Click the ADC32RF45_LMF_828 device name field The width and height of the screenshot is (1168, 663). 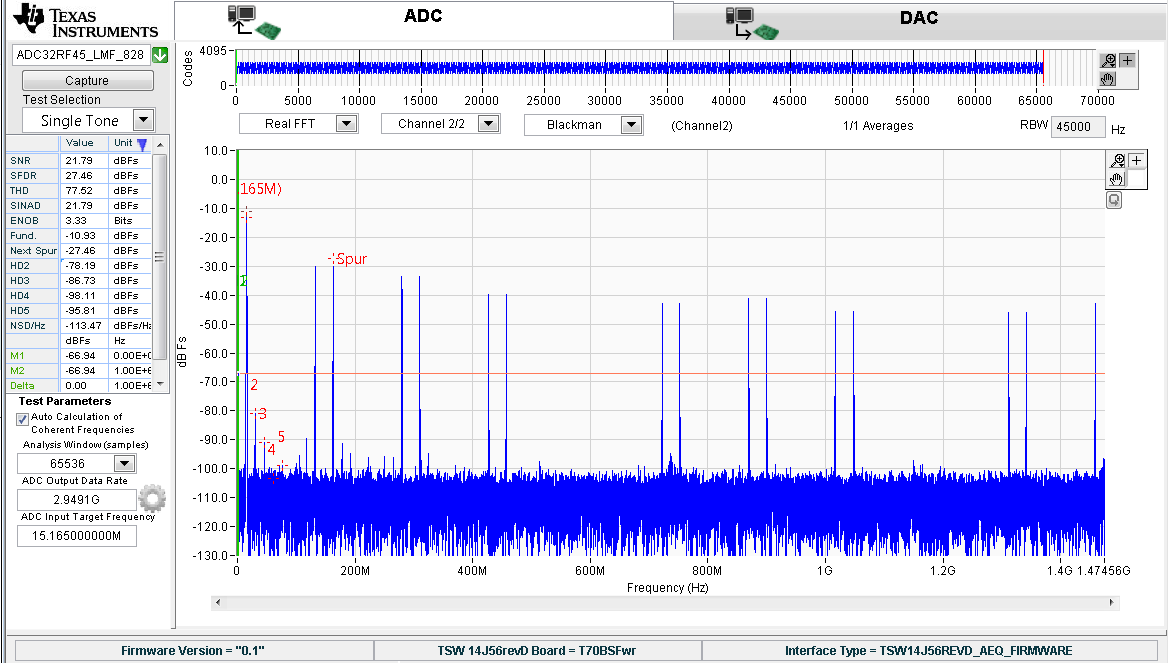coord(80,54)
